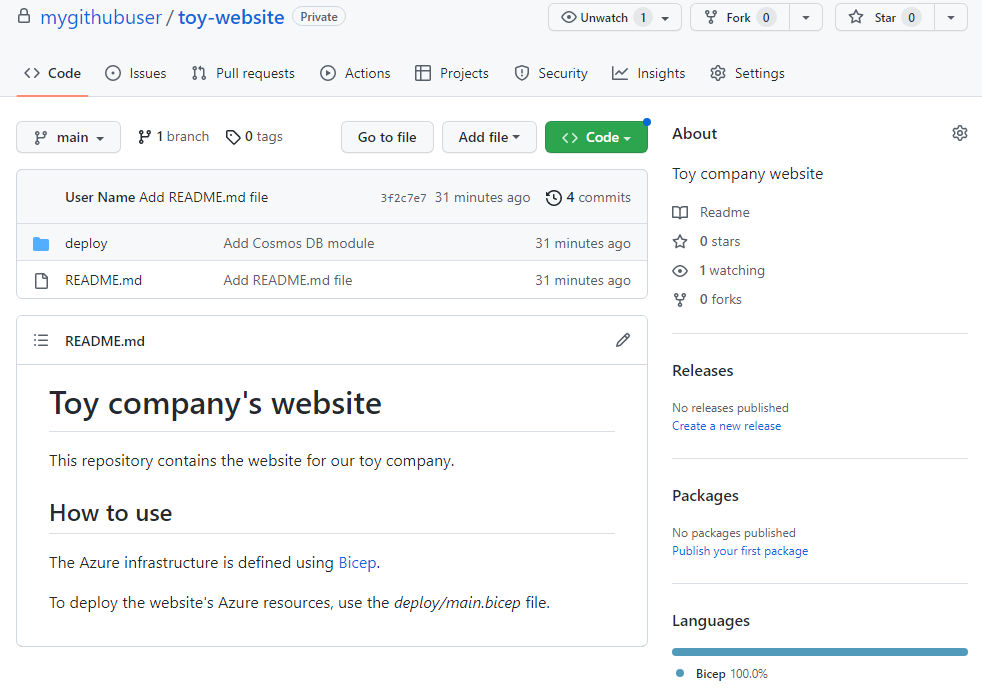
Task: Expand the Star lists dropdown arrow
Action: [951, 18]
